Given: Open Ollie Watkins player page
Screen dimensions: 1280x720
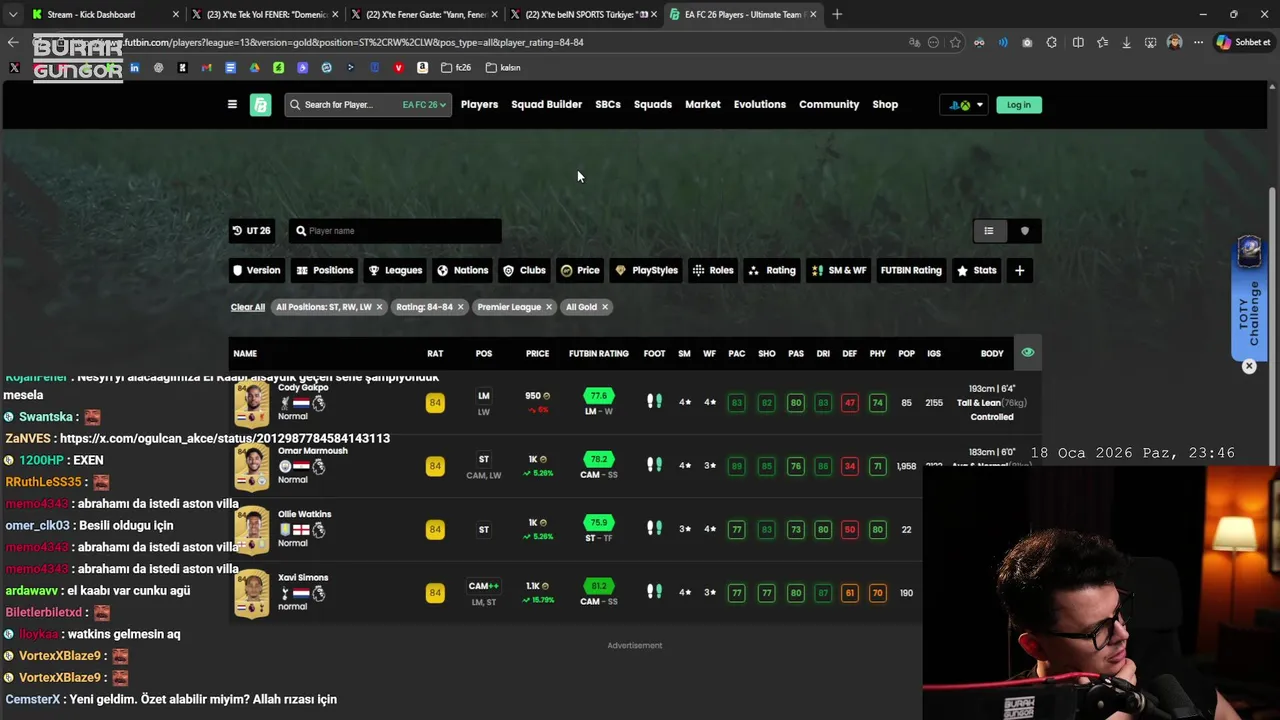Looking at the screenshot, I should 304,514.
